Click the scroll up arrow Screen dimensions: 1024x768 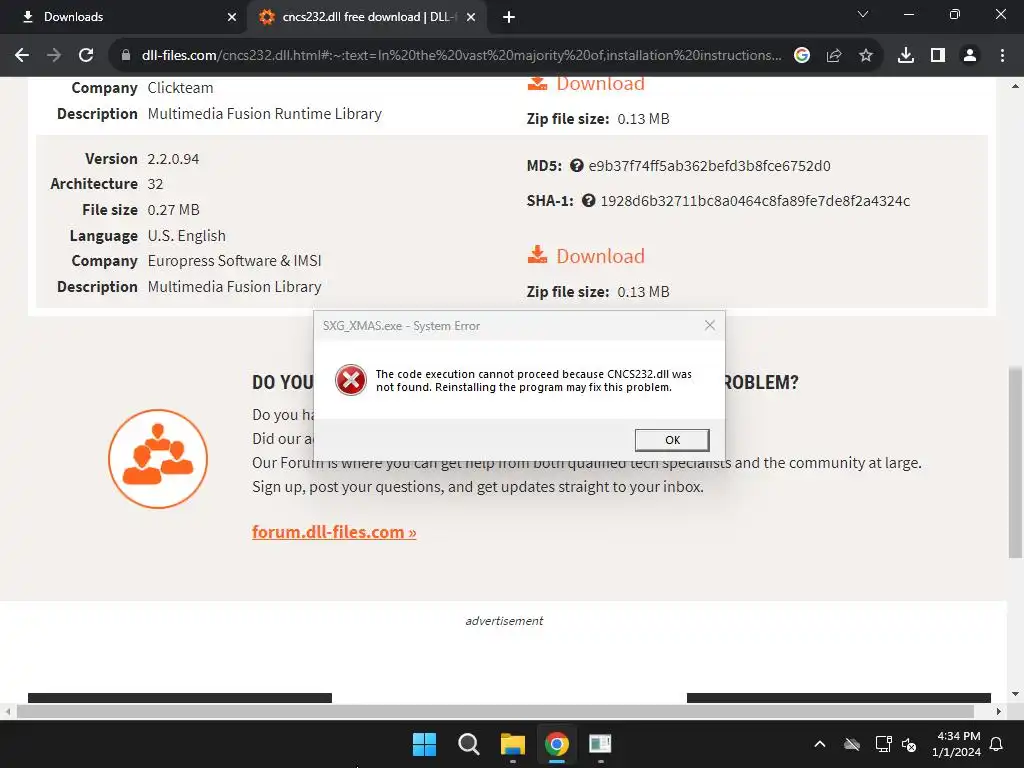[x=1016, y=86]
